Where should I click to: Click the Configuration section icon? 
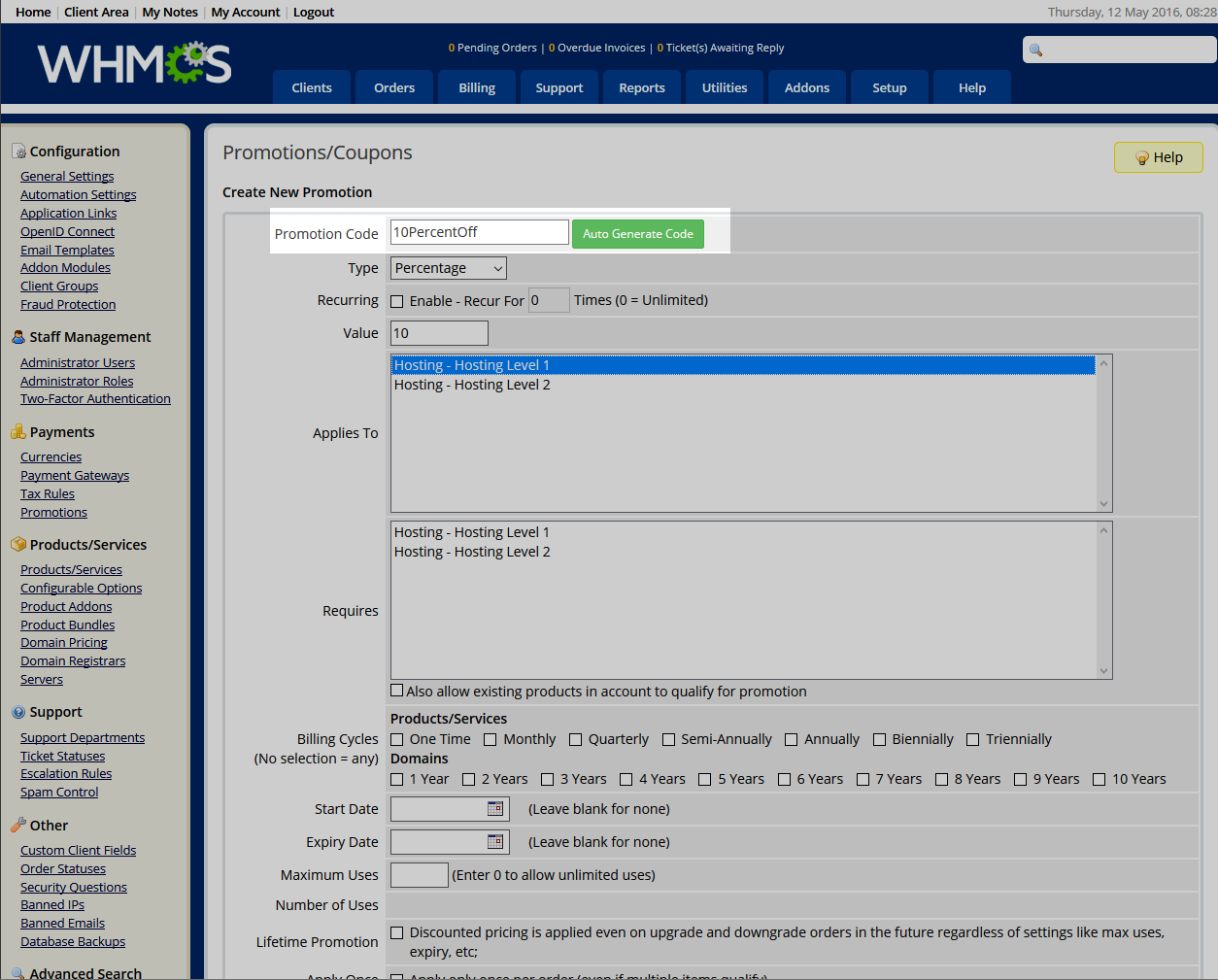18,152
